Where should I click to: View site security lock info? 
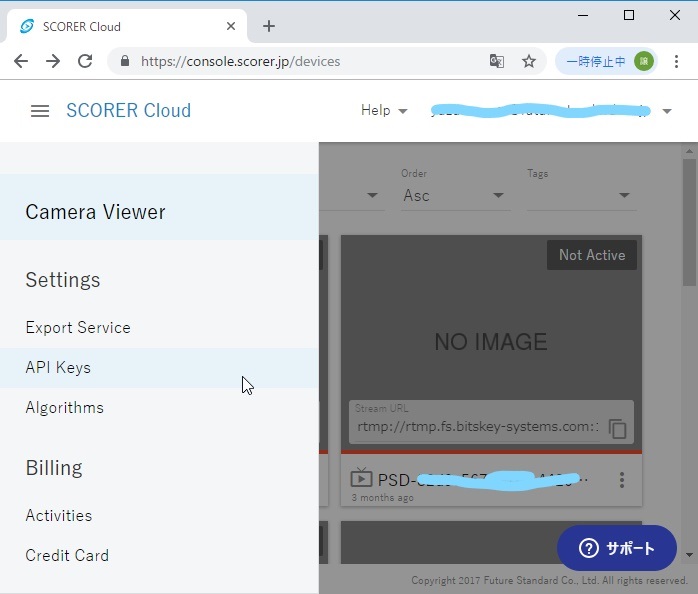coord(125,61)
